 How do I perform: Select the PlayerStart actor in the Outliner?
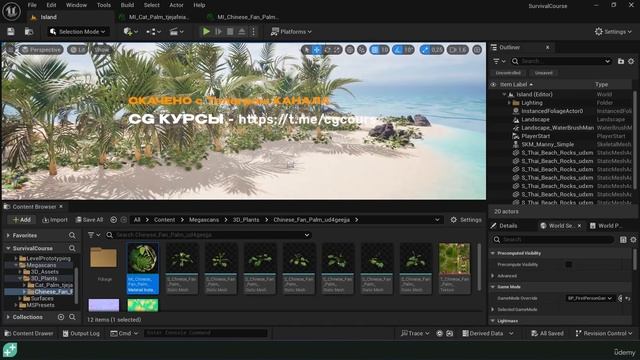coord(536,136)
